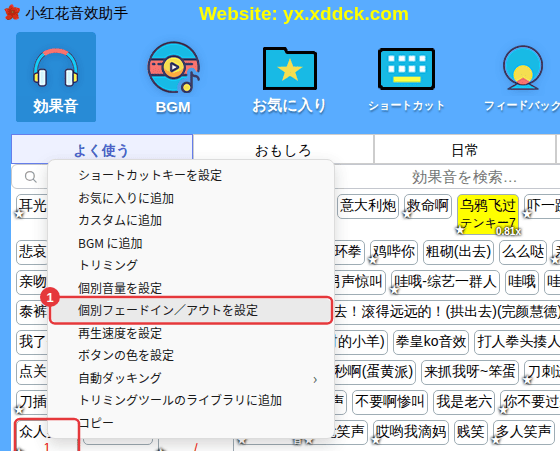Toggle favorite star on 耳光 button
The image size is (560, 451).
(x=19, y=214)
